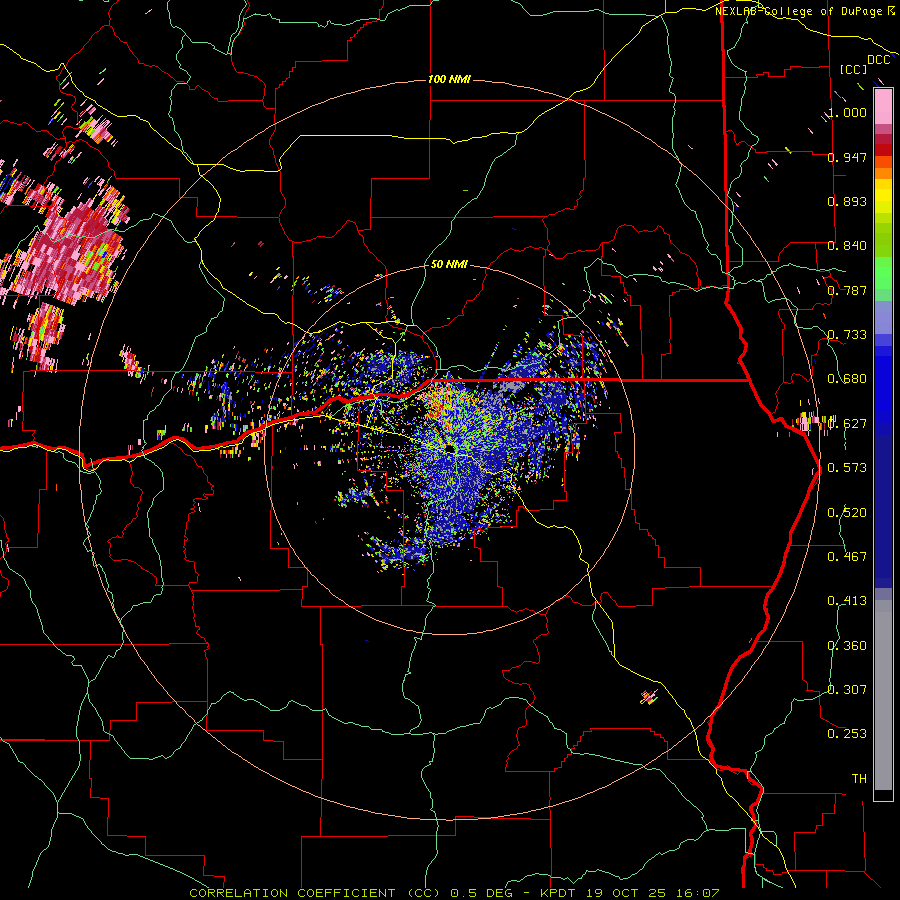
Task: Select the 0.680 legend value
Action: tap(847, 379)
